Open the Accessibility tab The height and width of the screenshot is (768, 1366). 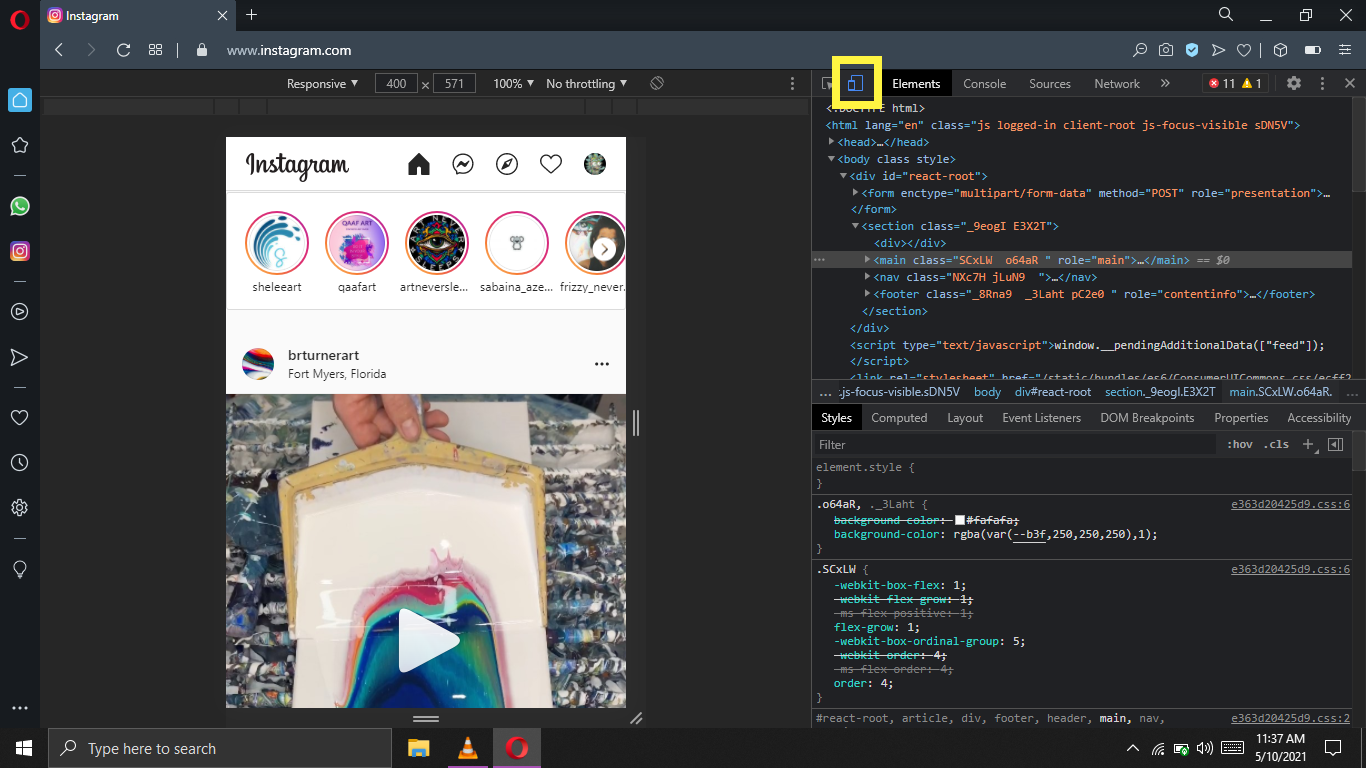point(1319,418)
